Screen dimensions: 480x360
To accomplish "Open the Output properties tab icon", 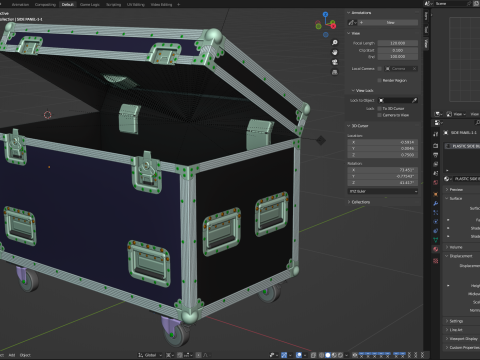I will point(436,155).
